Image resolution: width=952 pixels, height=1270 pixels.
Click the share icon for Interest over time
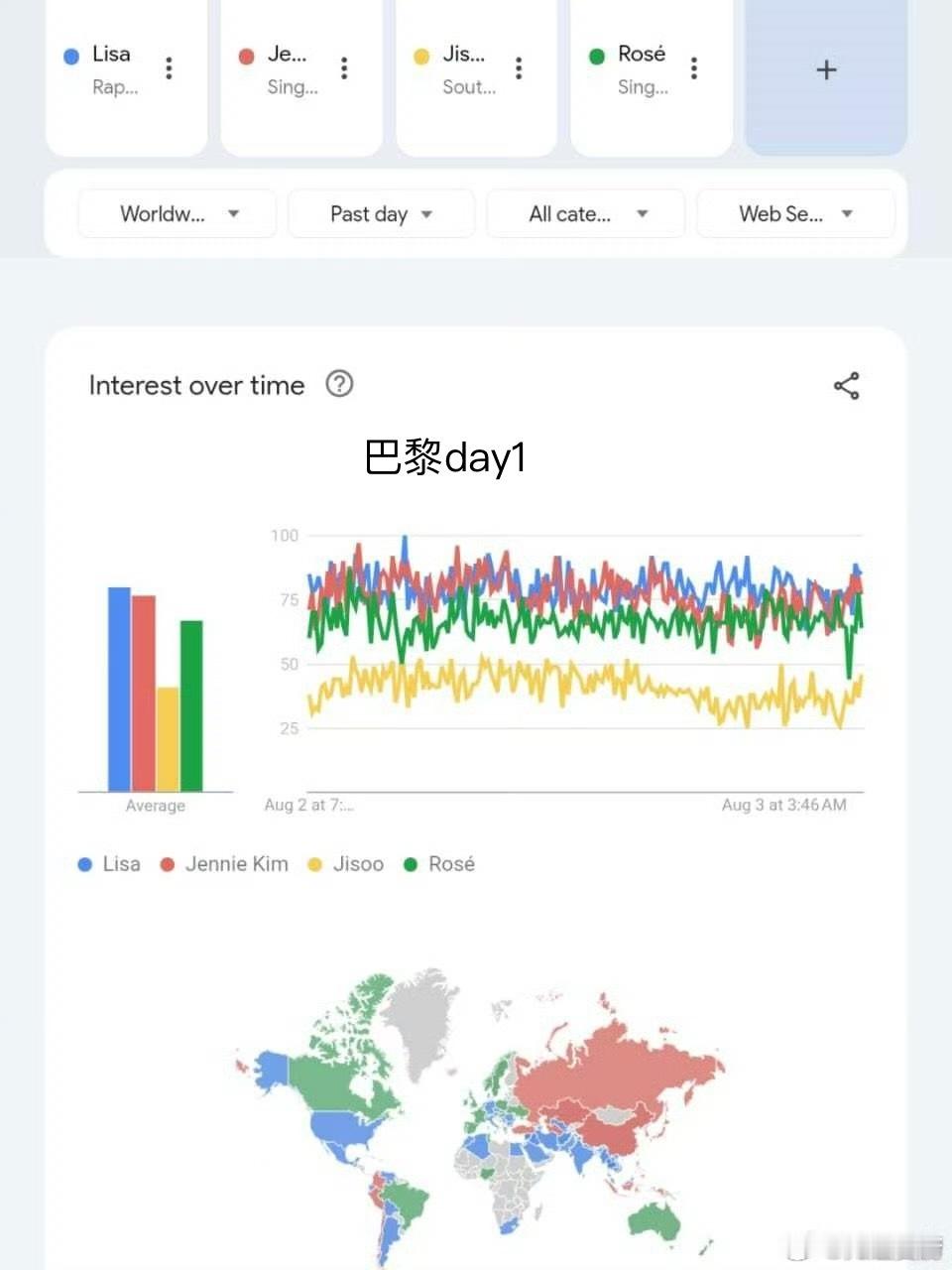pyautogui.click(x=846, y=386)
